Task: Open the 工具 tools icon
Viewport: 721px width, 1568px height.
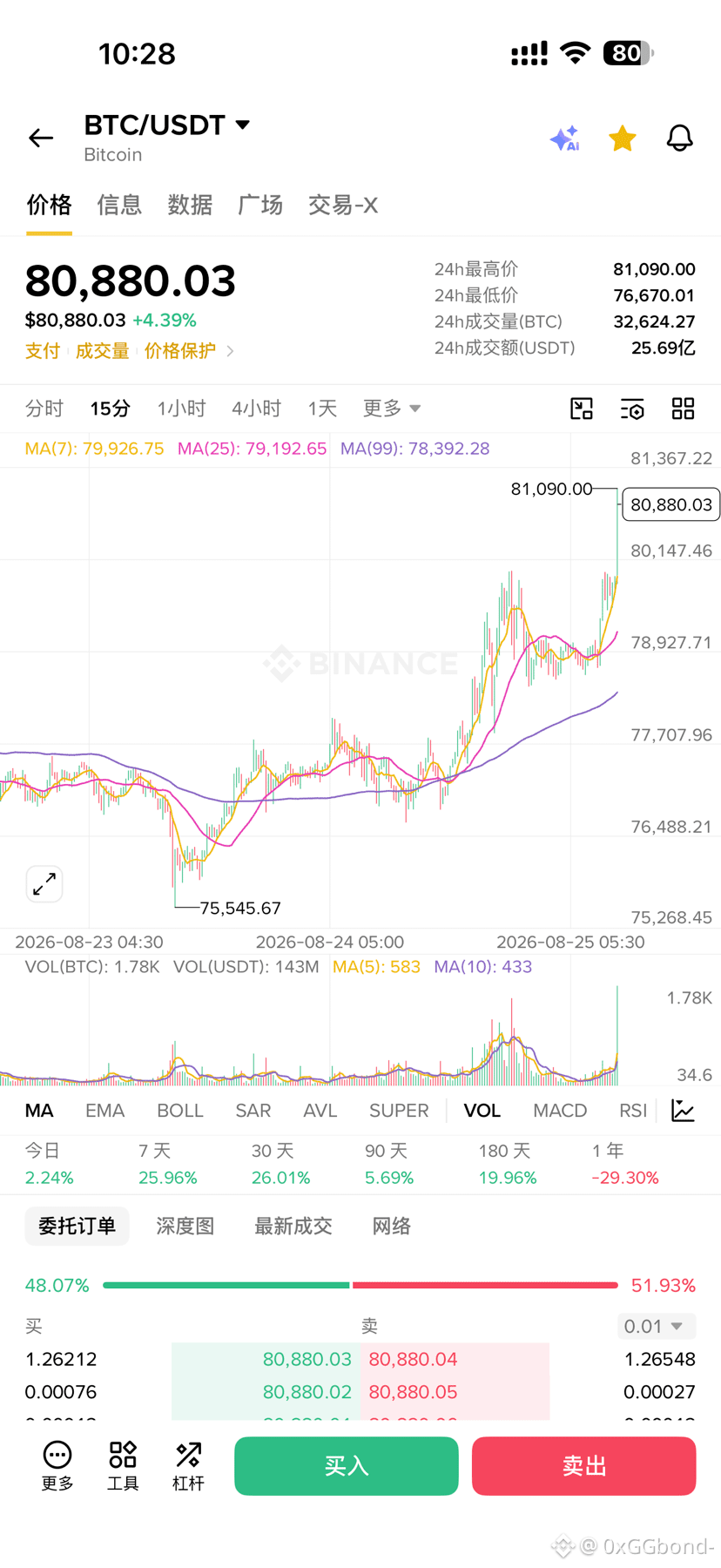Action: 123,1466
